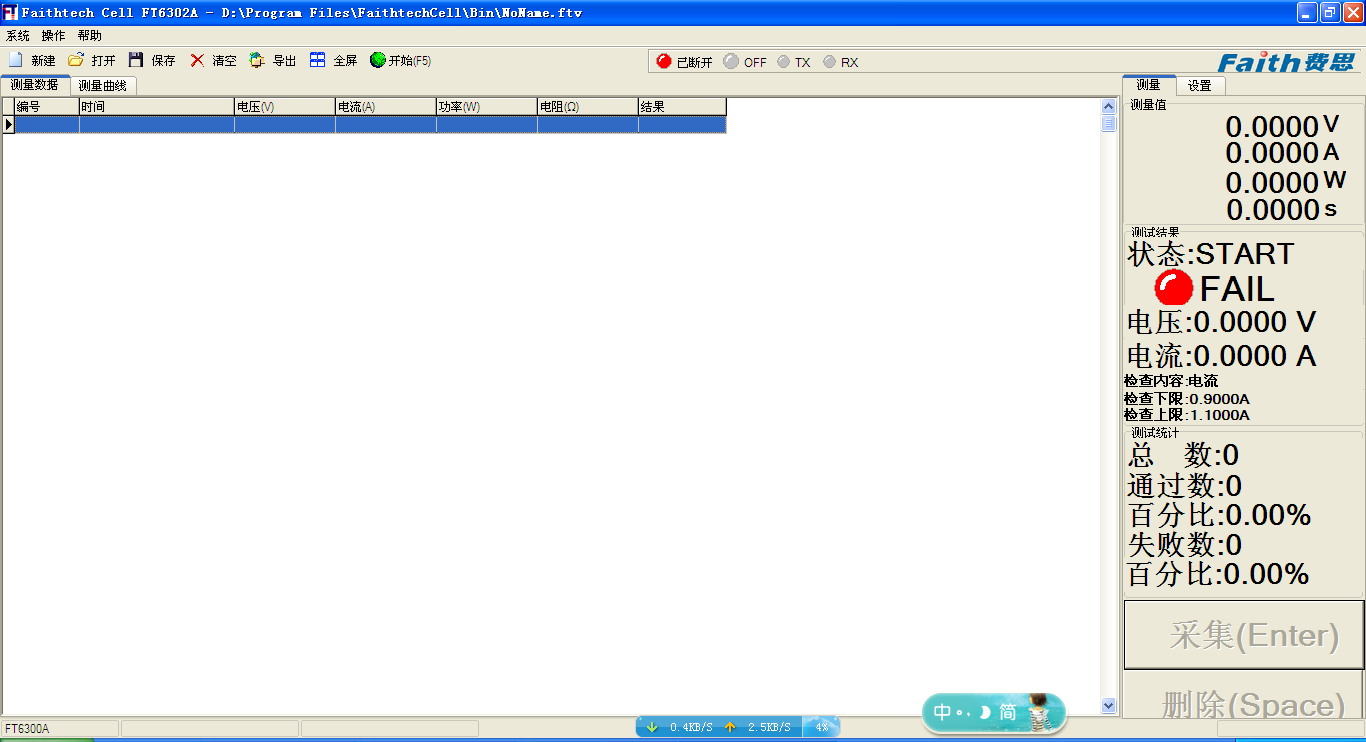This screenshot has width=1366, height=742.
Task: Sort by 电压(V) column header
Action: tap(285, 106)
